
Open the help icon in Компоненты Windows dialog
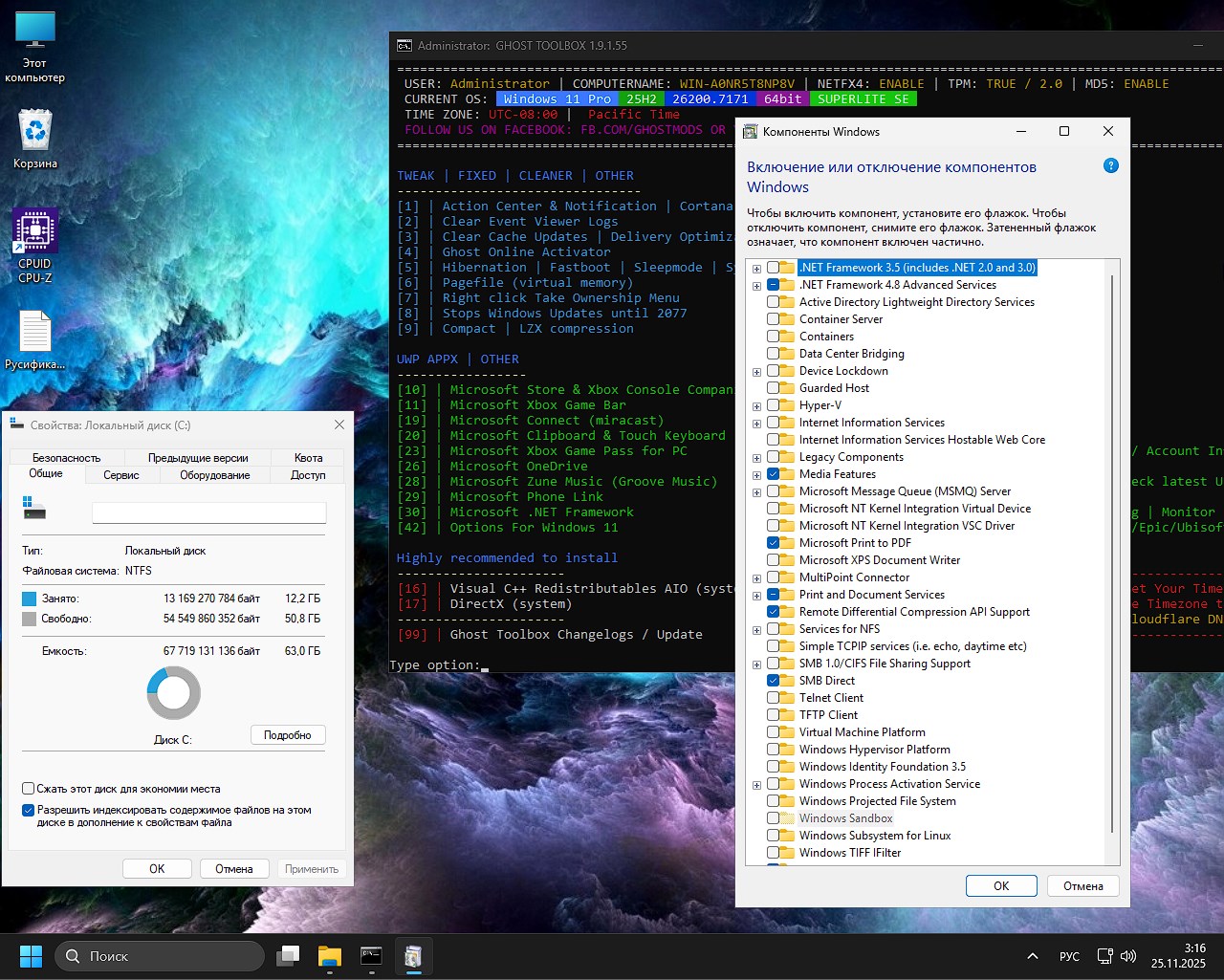point(1110,165)
